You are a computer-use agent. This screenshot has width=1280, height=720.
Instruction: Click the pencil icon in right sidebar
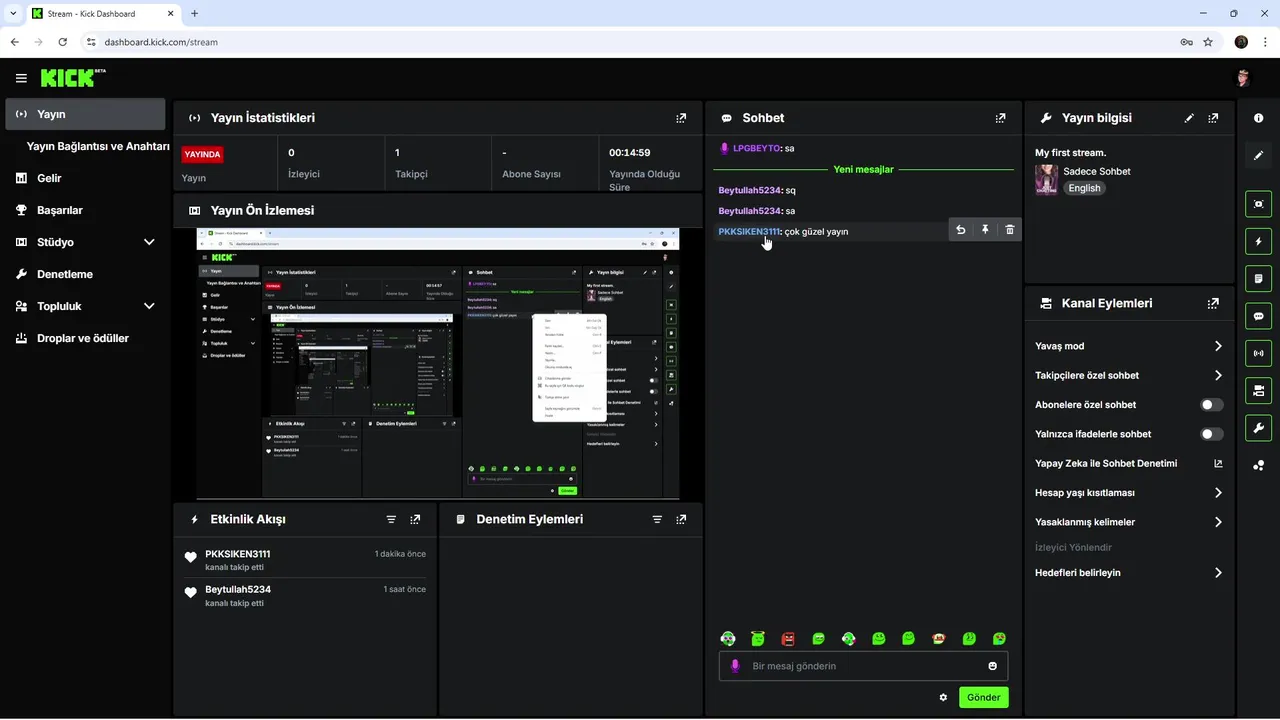pyautogui.click(x=1259, y=156)
